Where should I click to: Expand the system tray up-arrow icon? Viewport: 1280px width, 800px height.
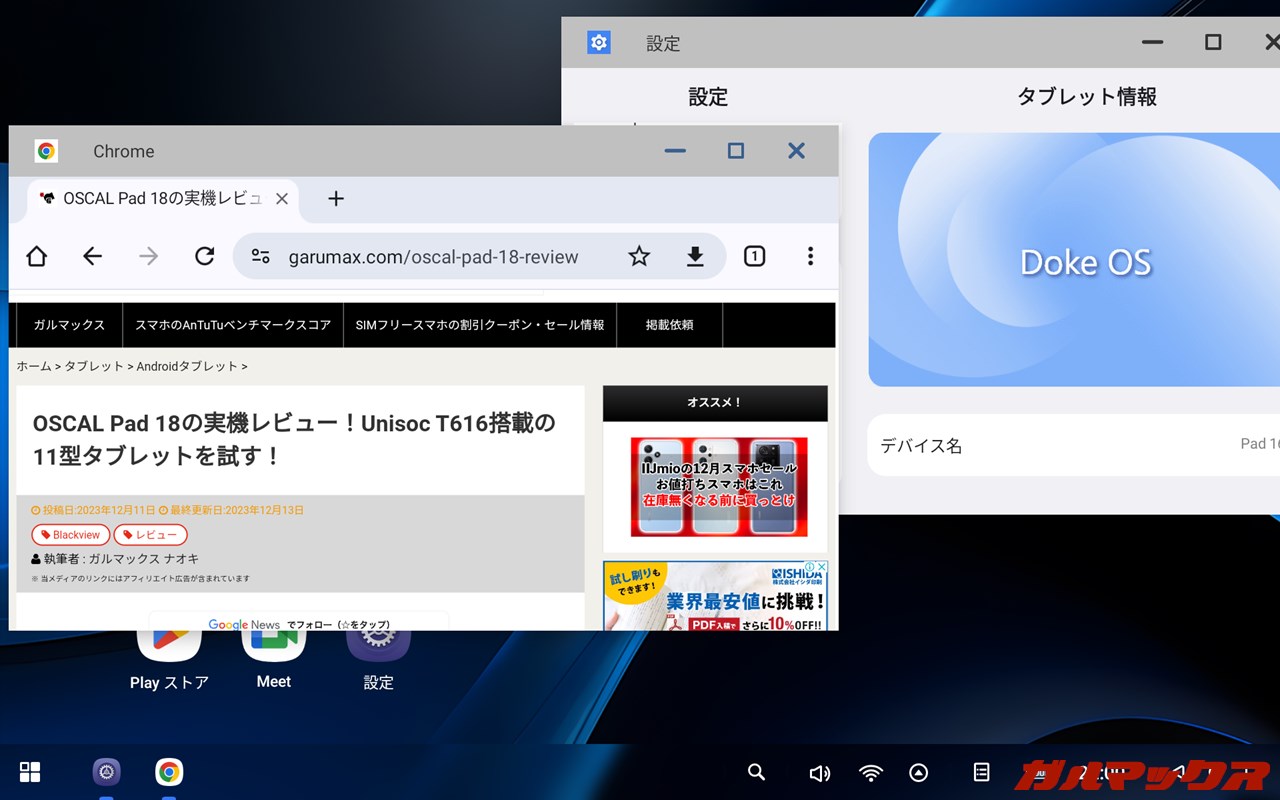[918, 773]
